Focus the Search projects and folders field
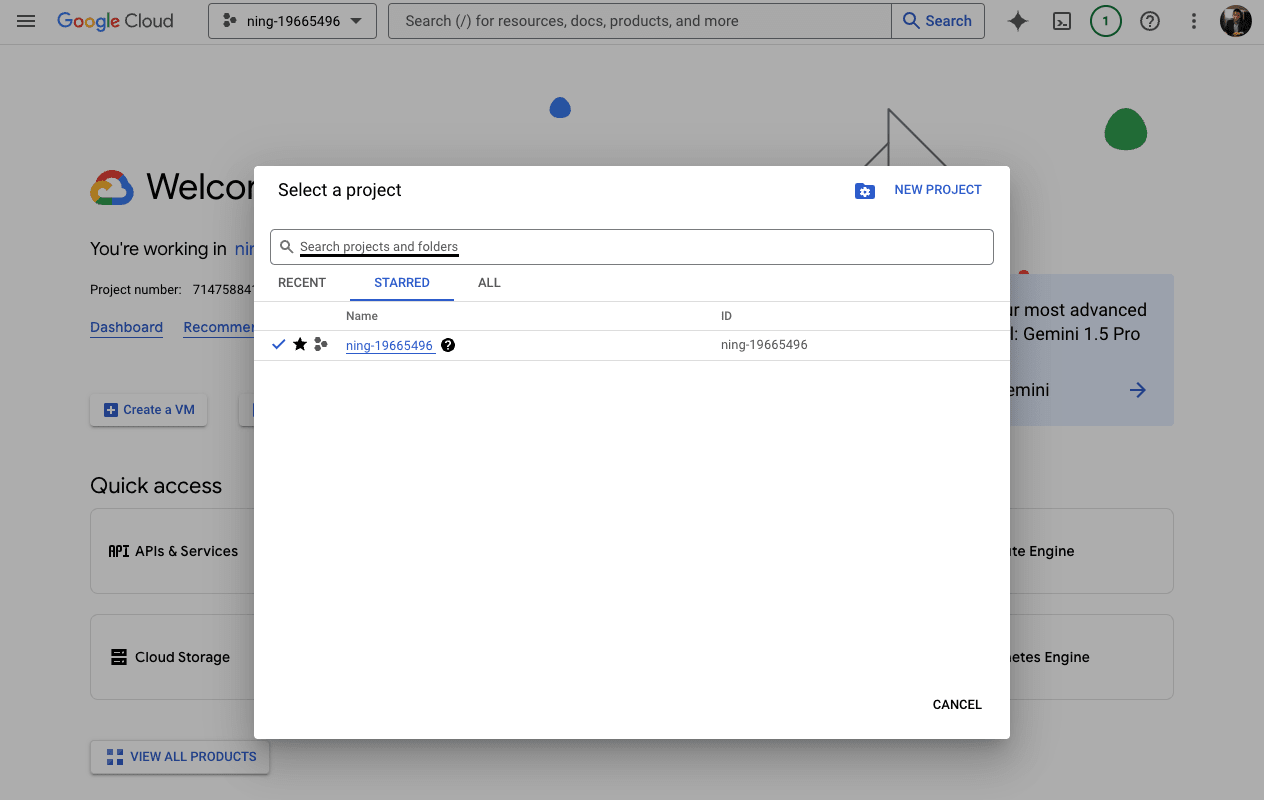Screen dimensions: 1264x800 [632, 247]
